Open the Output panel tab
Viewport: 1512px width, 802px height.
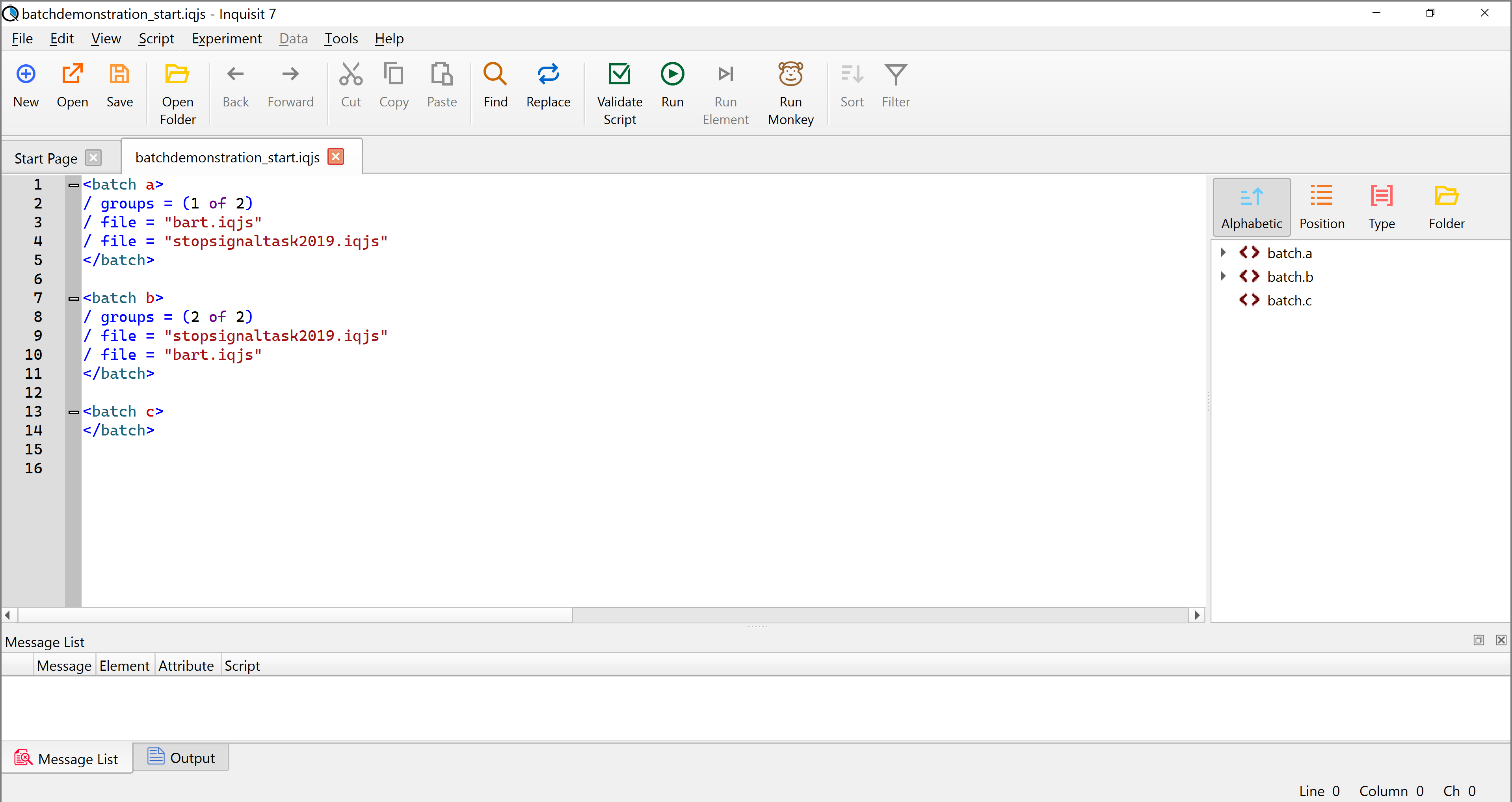[181, 758]
